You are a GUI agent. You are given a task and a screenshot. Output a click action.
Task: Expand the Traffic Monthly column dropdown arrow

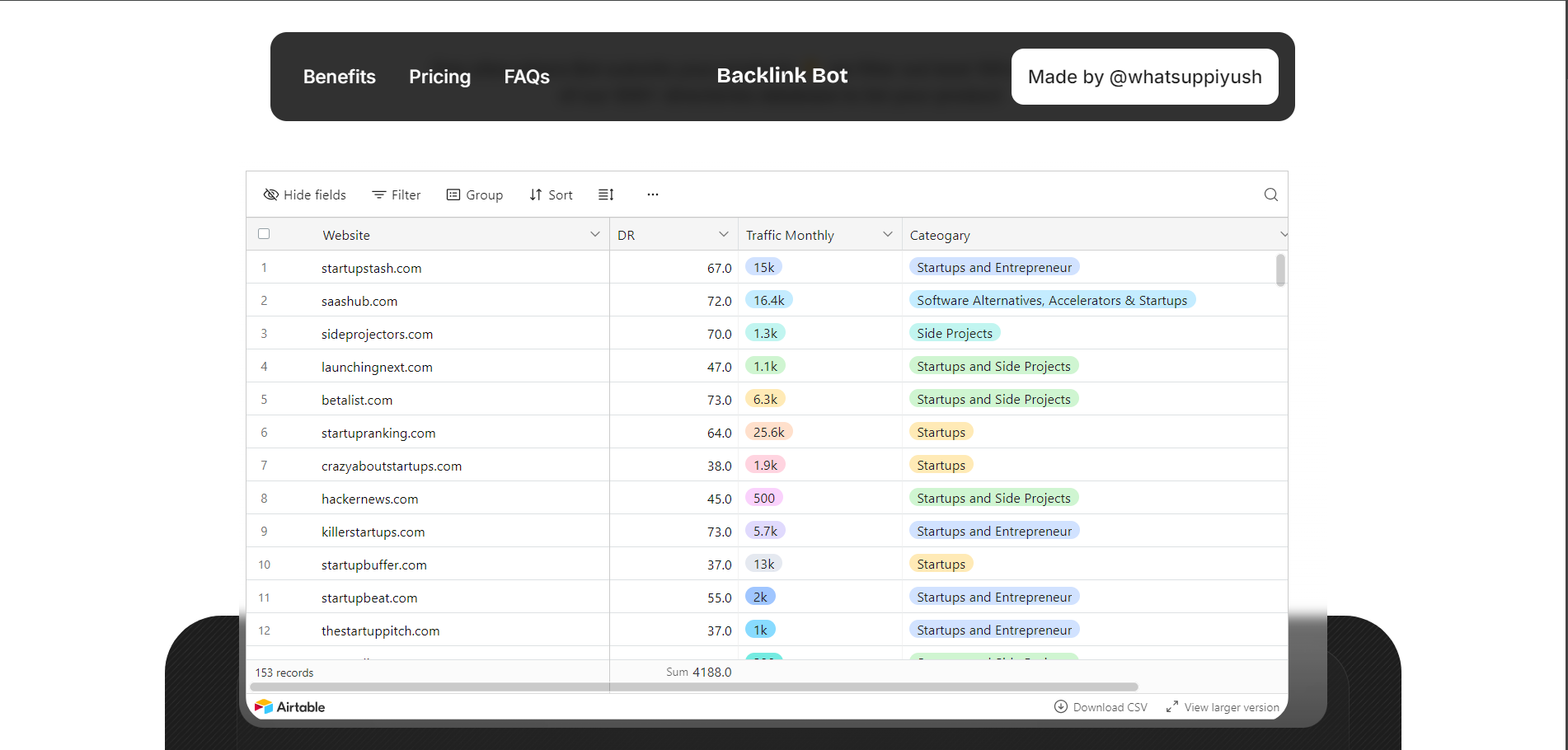(888, 235)
